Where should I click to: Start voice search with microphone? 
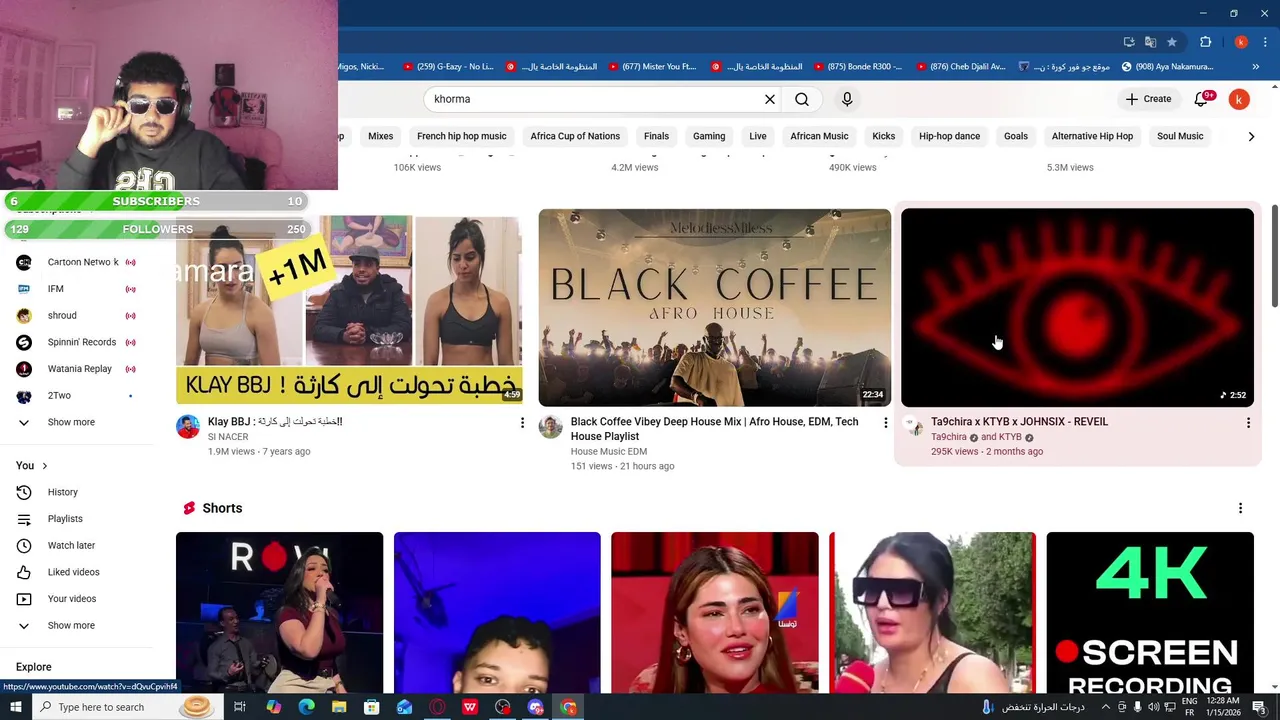click(x=847, y=99)
